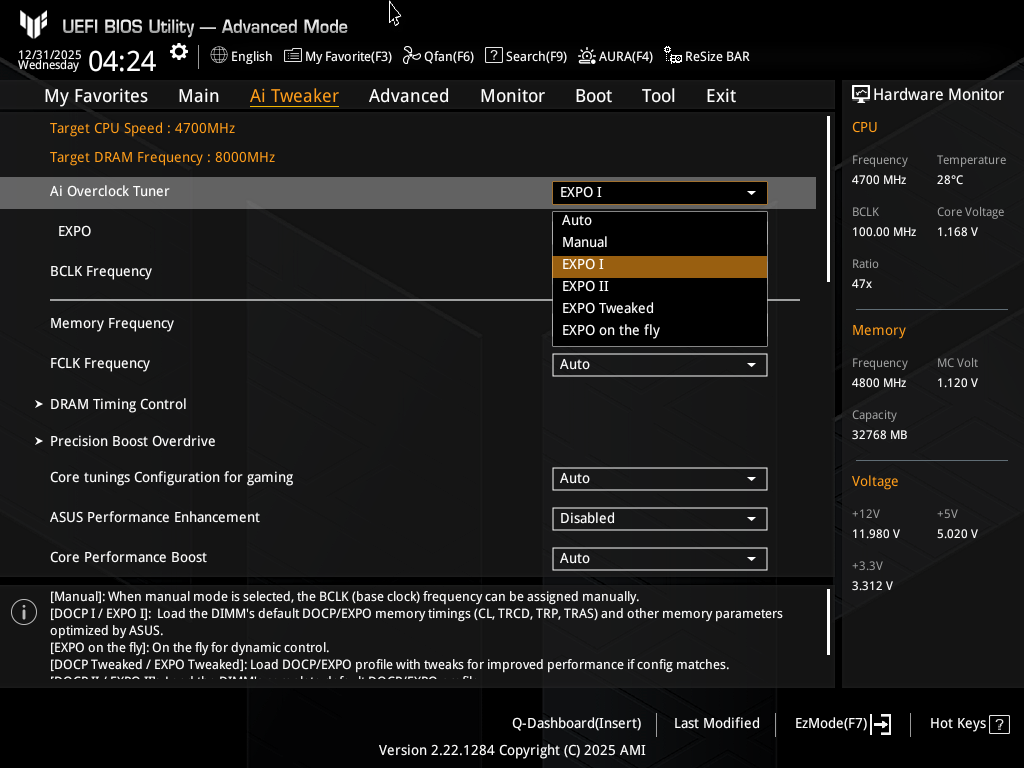The height and width of the screenshot is (768, 1024).
Task: Go to the Boot tab
Action: click(593, 96)
